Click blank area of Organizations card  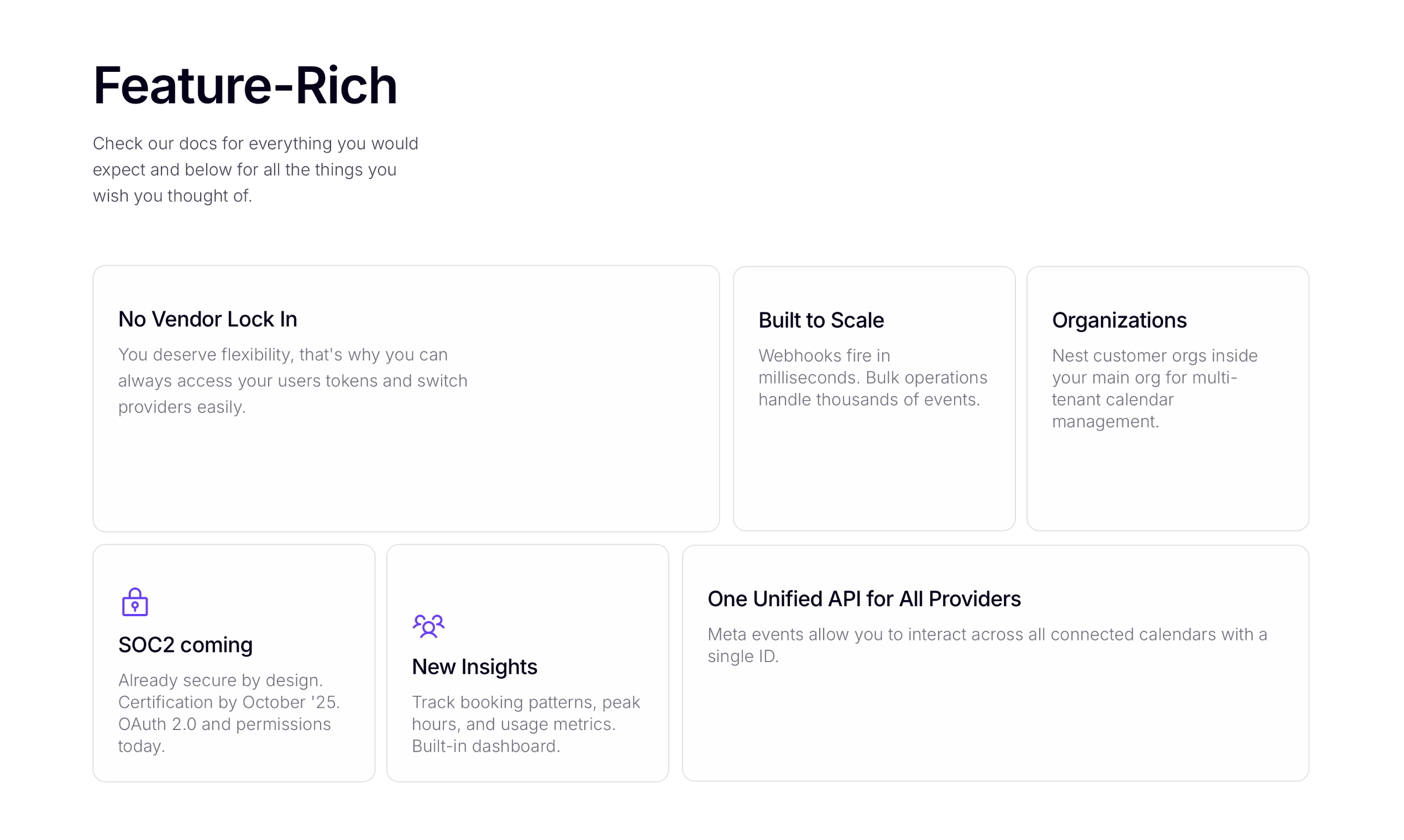pos(1167,487)
